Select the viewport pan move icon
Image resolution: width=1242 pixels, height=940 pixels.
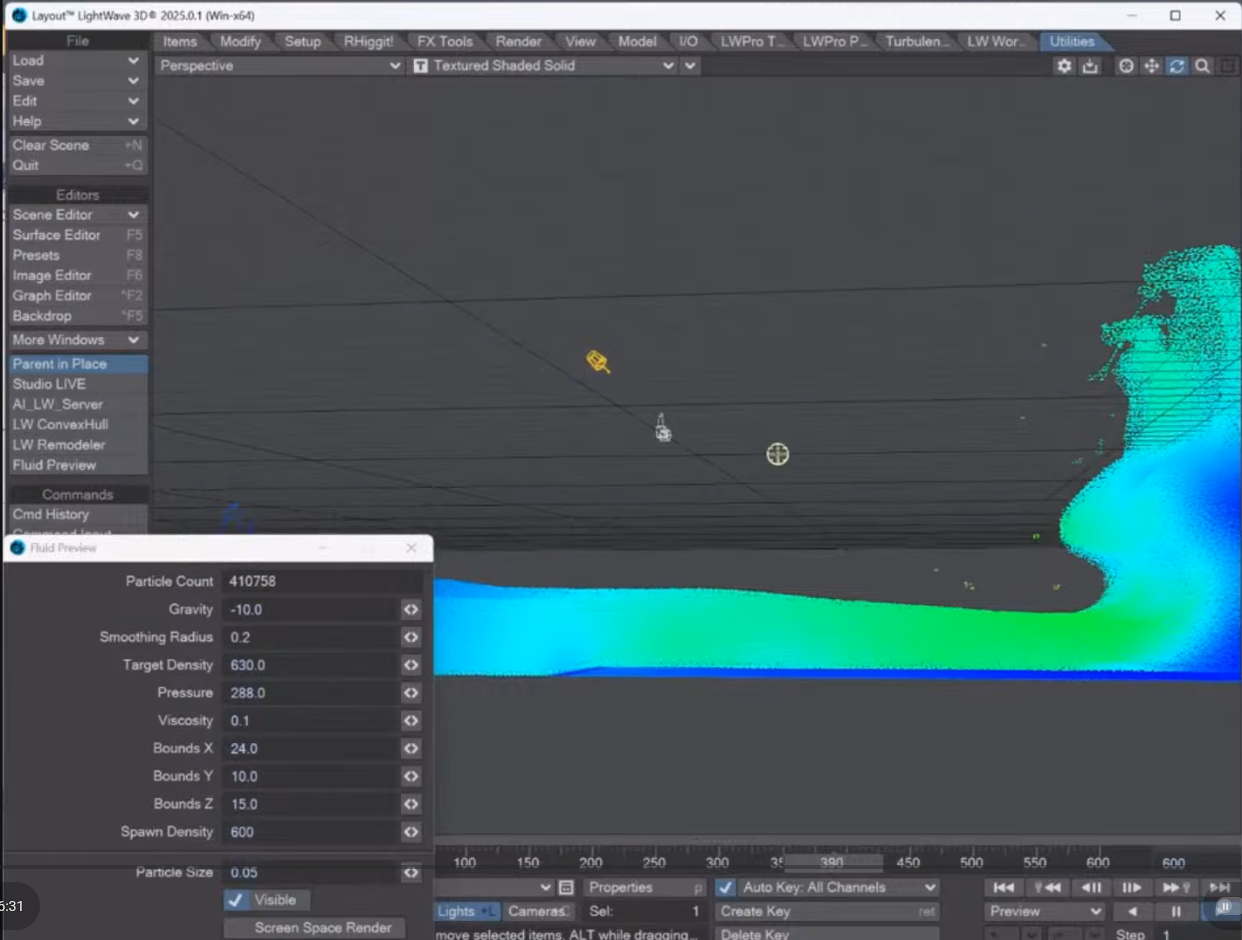1150,66
